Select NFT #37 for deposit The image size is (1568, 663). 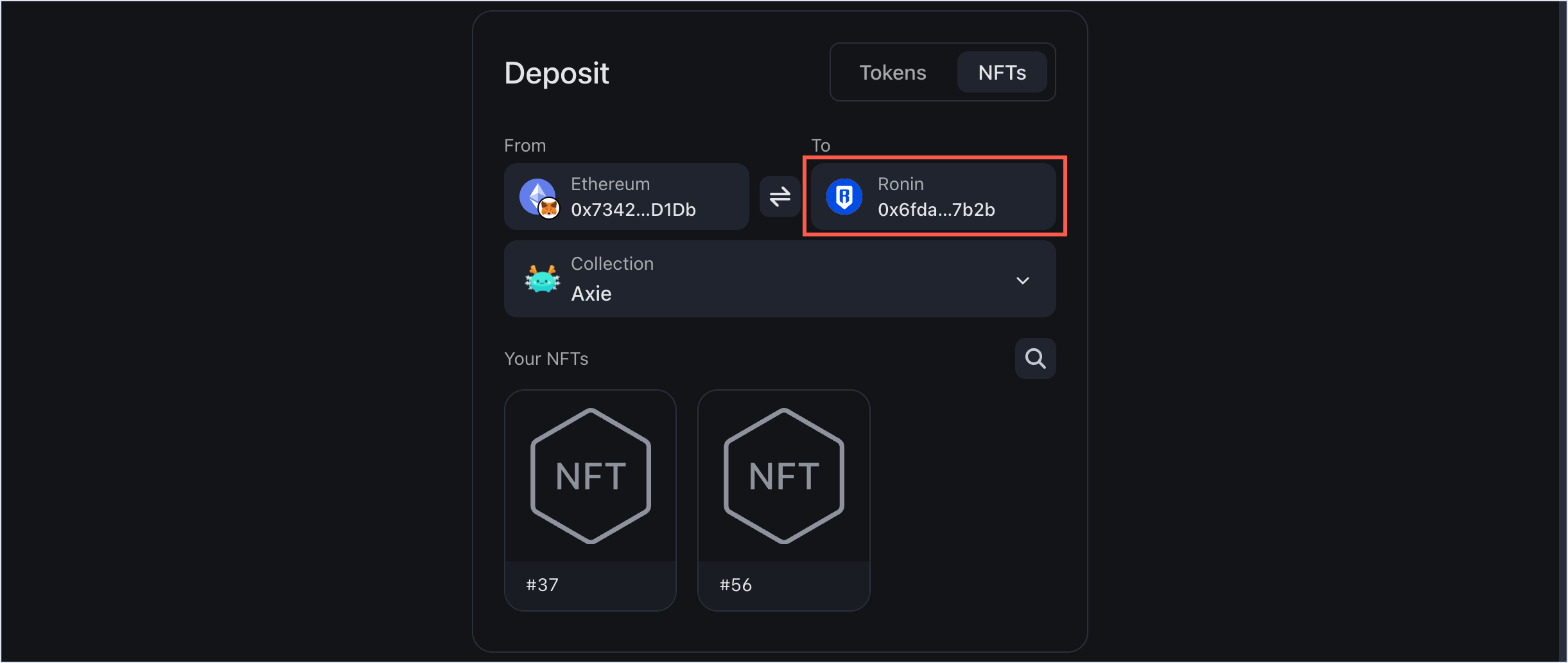click(589, 499)
